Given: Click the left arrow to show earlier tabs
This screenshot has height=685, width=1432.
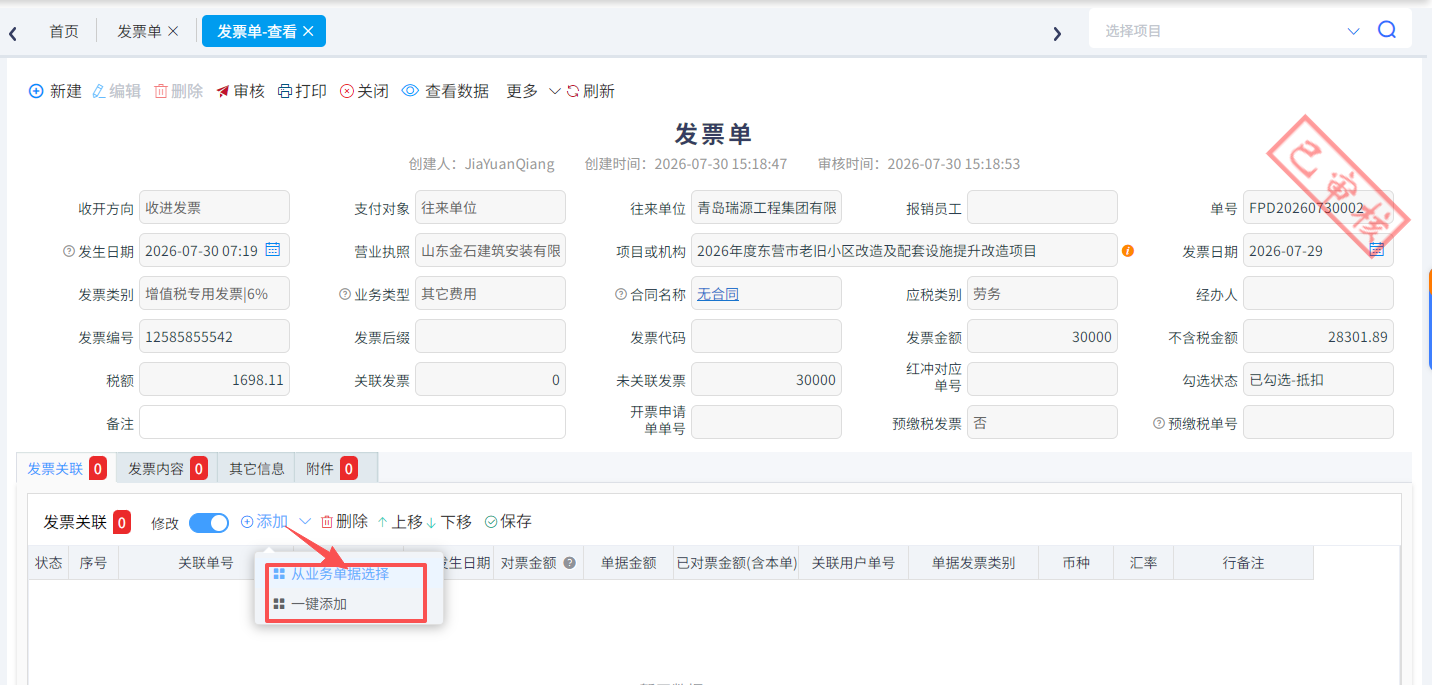Looking at the screenshot, I should (13, 33).
